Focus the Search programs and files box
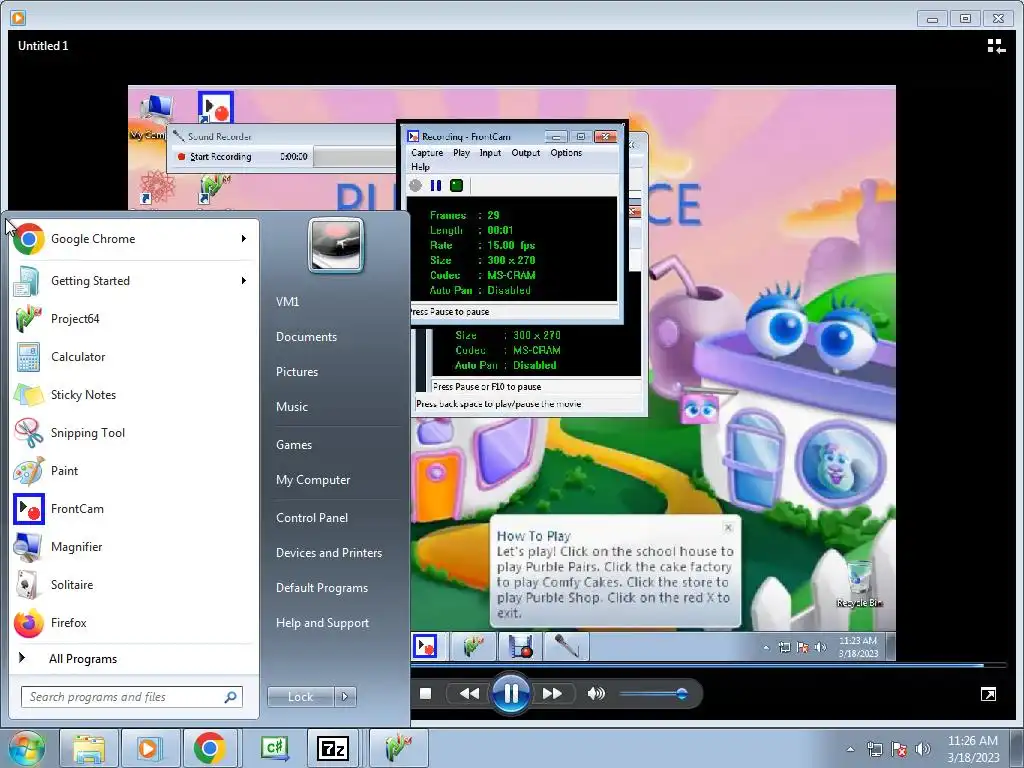 tap(131, 697)
